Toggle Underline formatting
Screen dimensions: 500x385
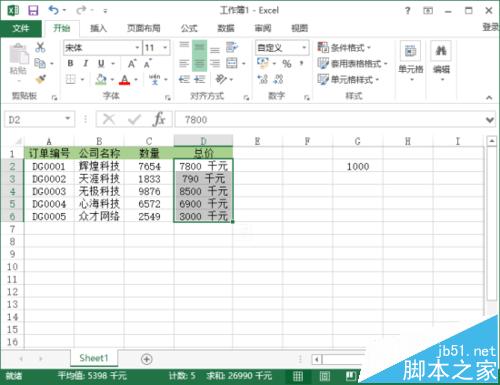[101, 63]
